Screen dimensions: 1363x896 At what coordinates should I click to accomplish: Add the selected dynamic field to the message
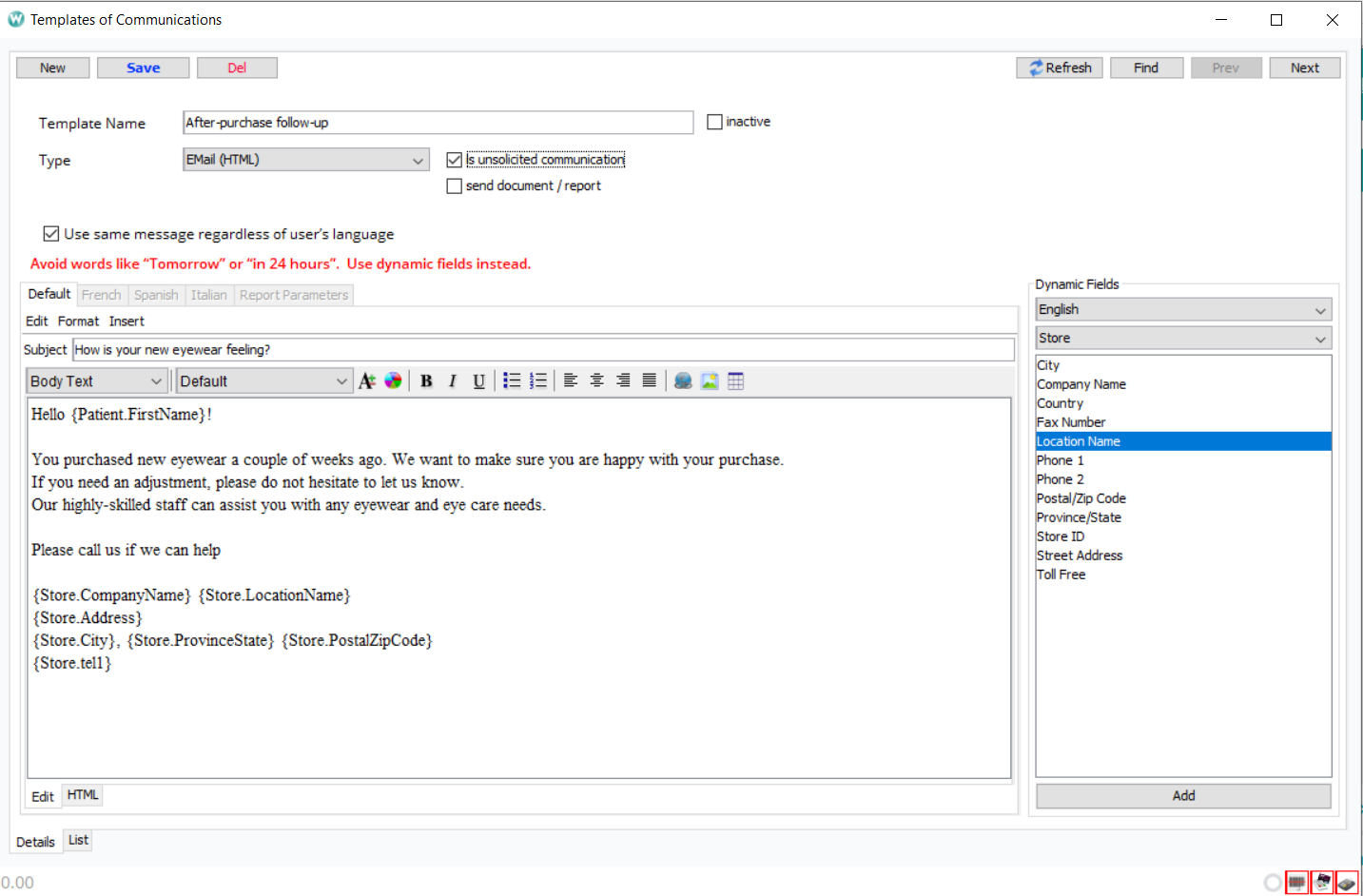point(1182,795)
